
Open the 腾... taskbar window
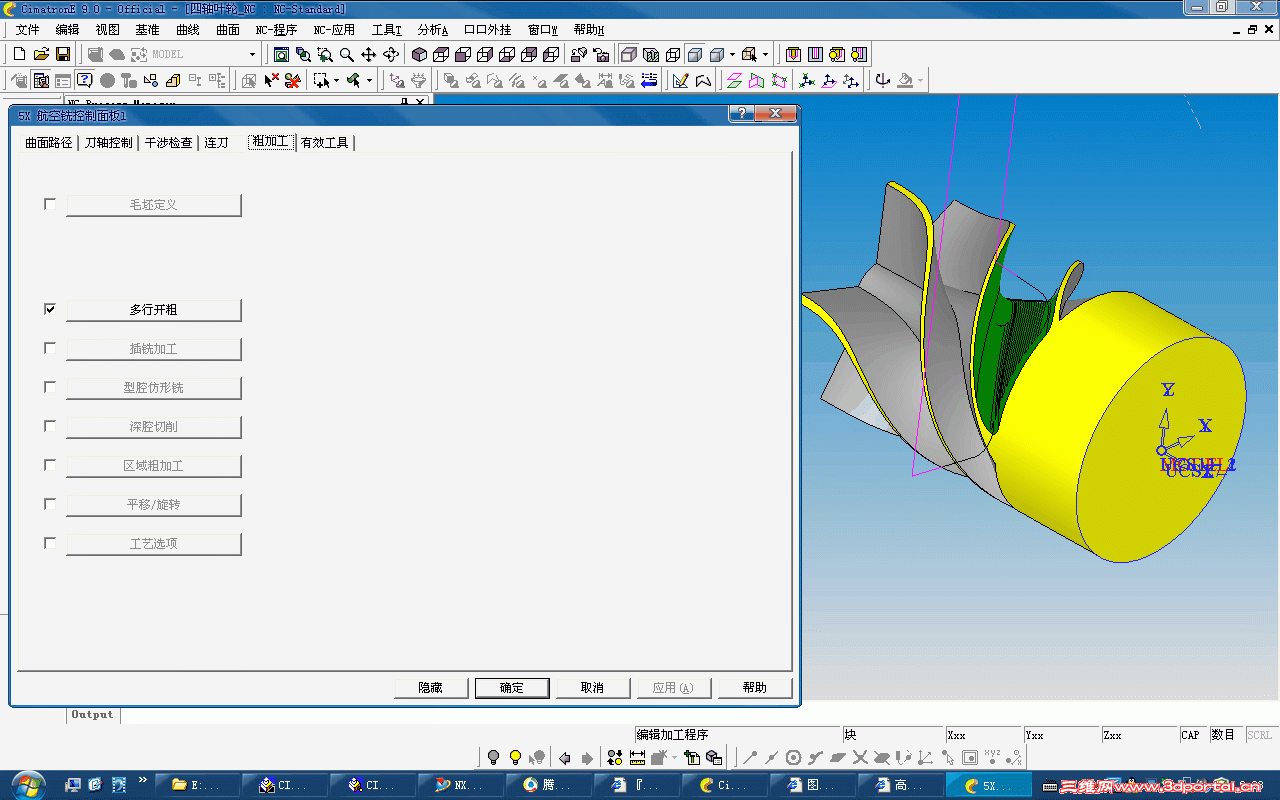(549, 785)
